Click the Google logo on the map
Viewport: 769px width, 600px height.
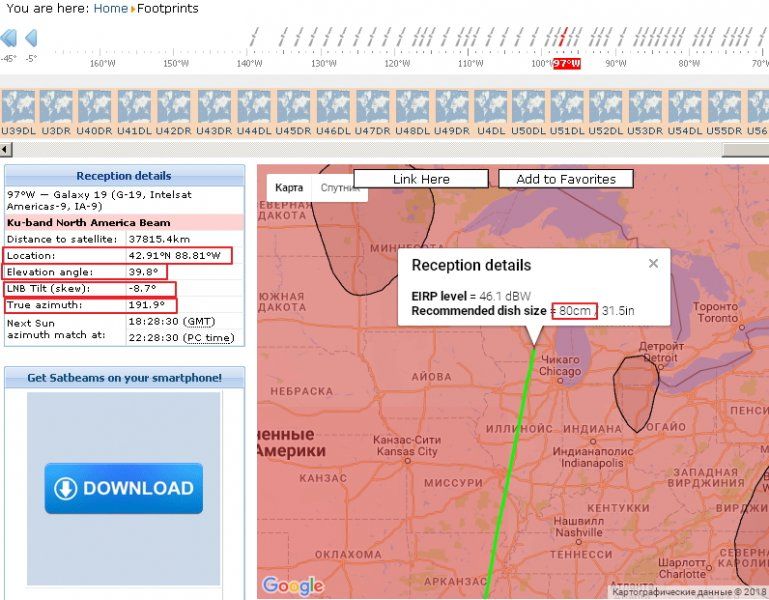(x=293, y=585)
